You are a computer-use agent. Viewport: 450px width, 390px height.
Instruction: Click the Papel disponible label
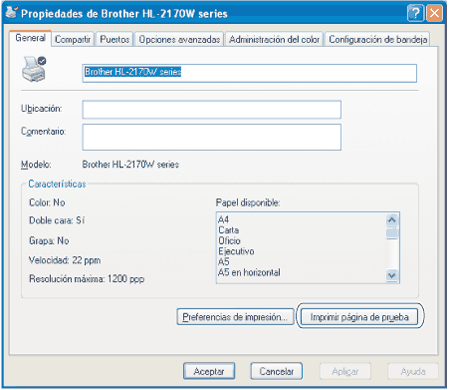[248, 202]
